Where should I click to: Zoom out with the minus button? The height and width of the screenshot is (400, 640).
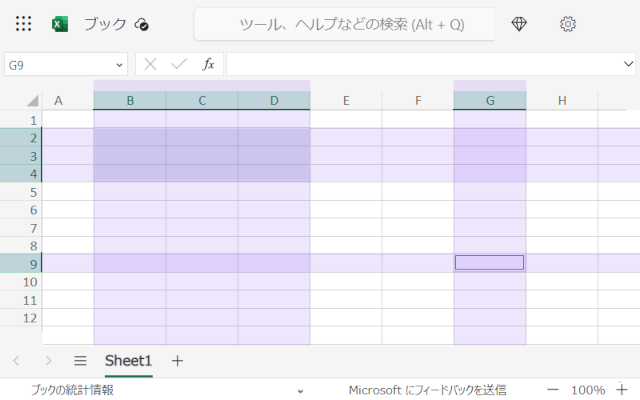pyautogui.click(x=553, y=390)
